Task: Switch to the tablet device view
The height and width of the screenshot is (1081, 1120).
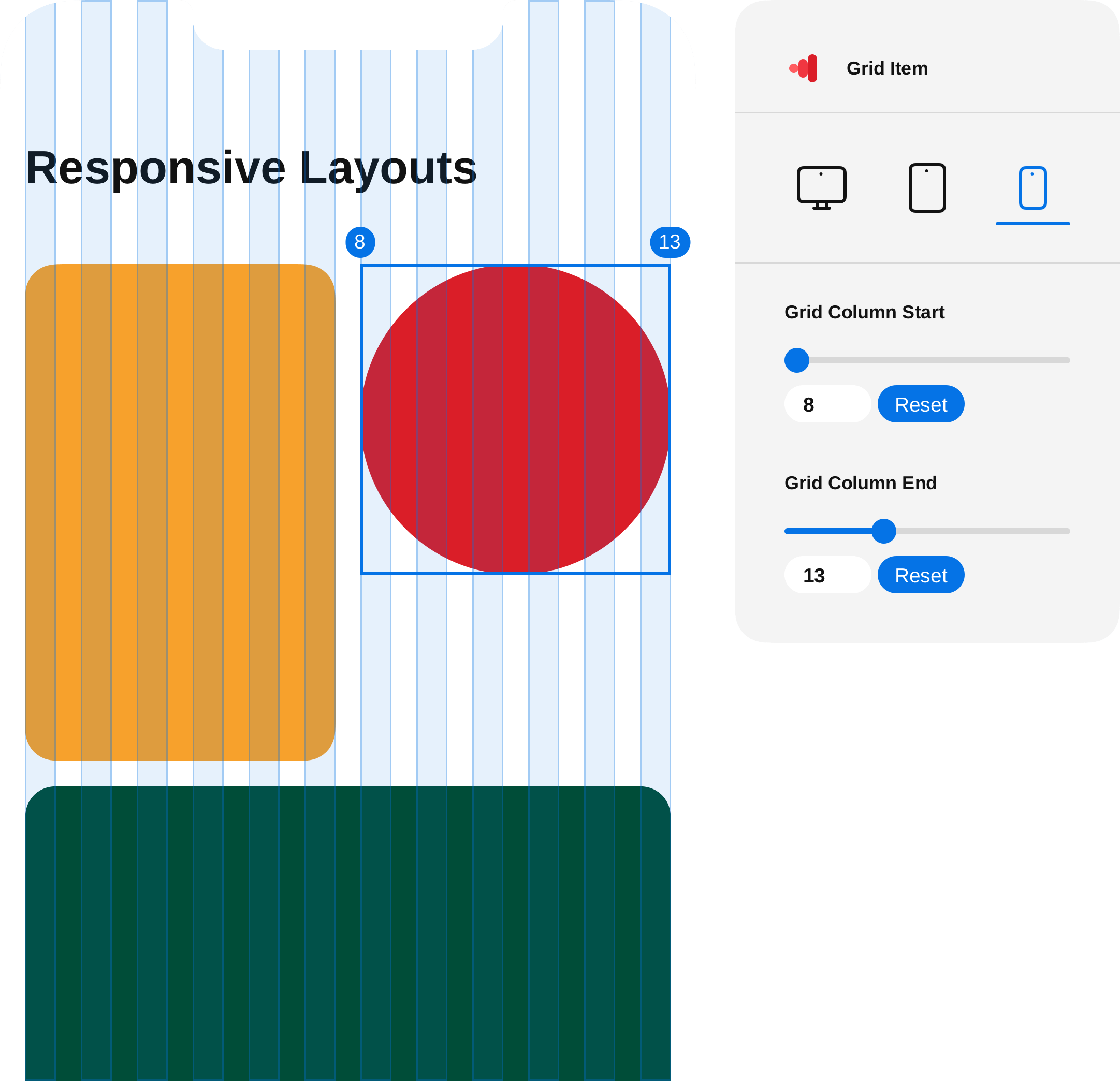Action: click(927, 188)
